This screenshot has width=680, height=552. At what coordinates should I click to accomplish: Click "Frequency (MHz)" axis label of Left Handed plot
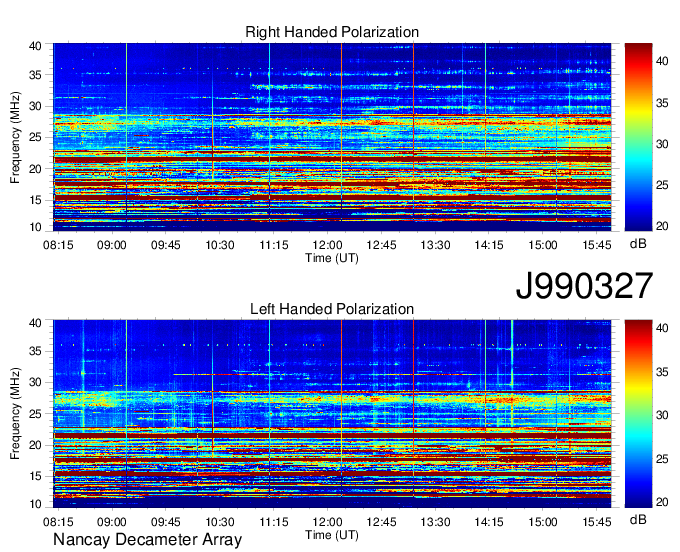(x=15, y=414)
